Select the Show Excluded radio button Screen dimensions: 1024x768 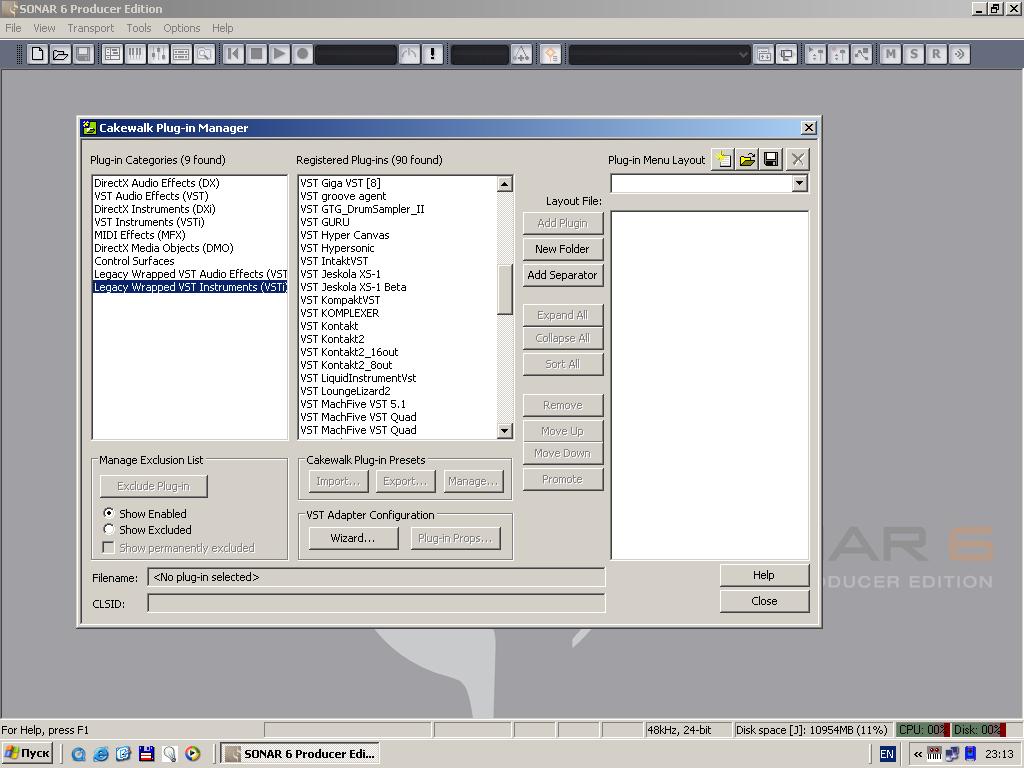click(109, 530)
